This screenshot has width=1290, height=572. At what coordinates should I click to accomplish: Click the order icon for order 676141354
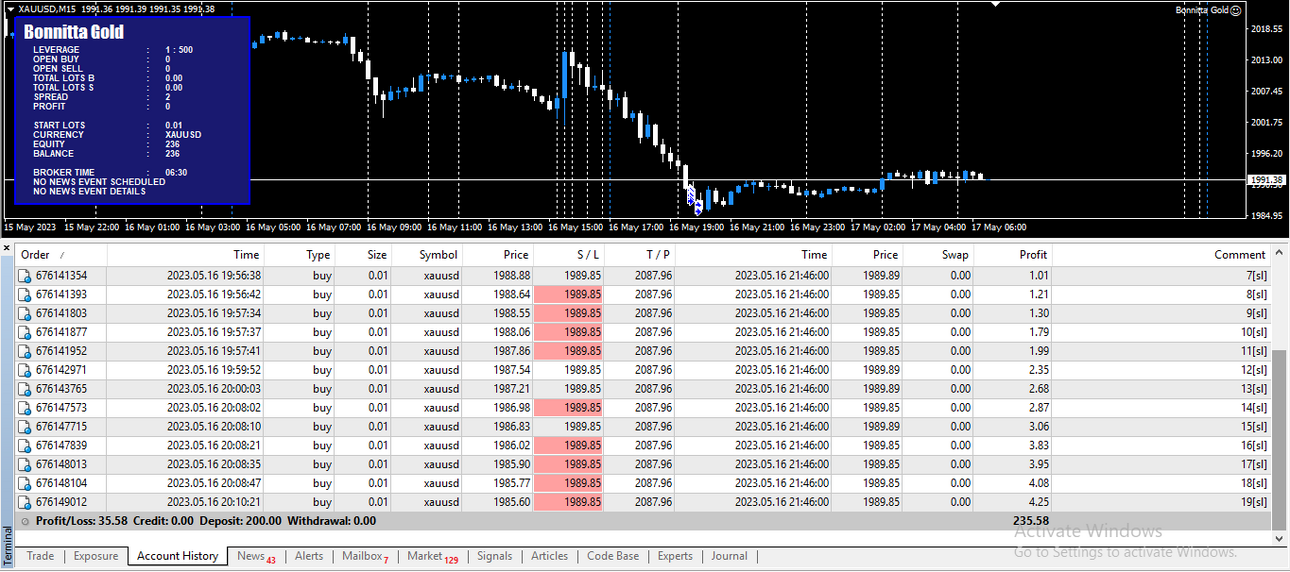pos(25,275)
